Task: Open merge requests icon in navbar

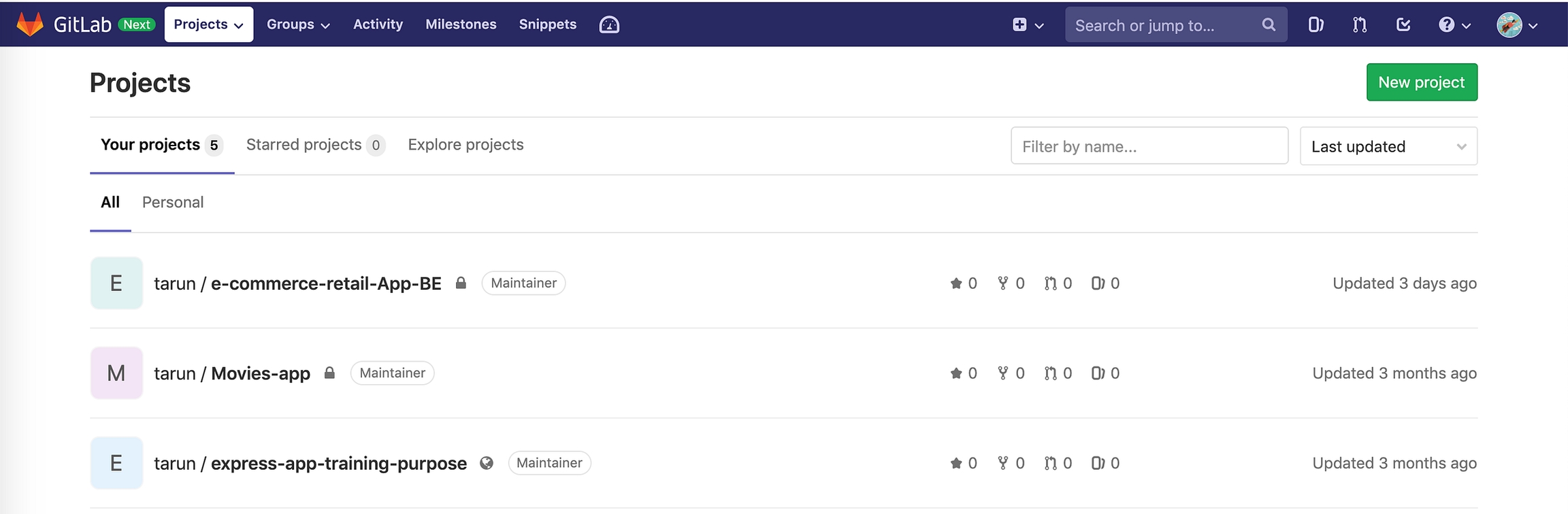Action: pyautogui.click(x=1359, y=25)
